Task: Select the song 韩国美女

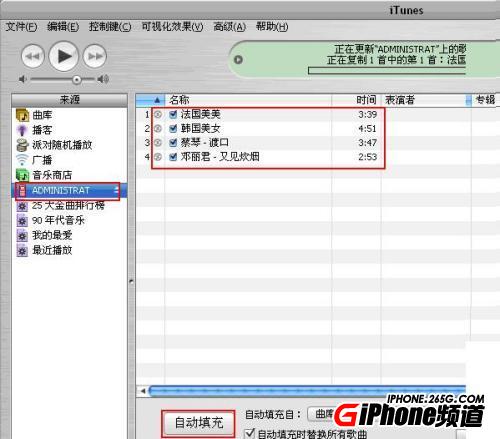Action: pos(201,128)
